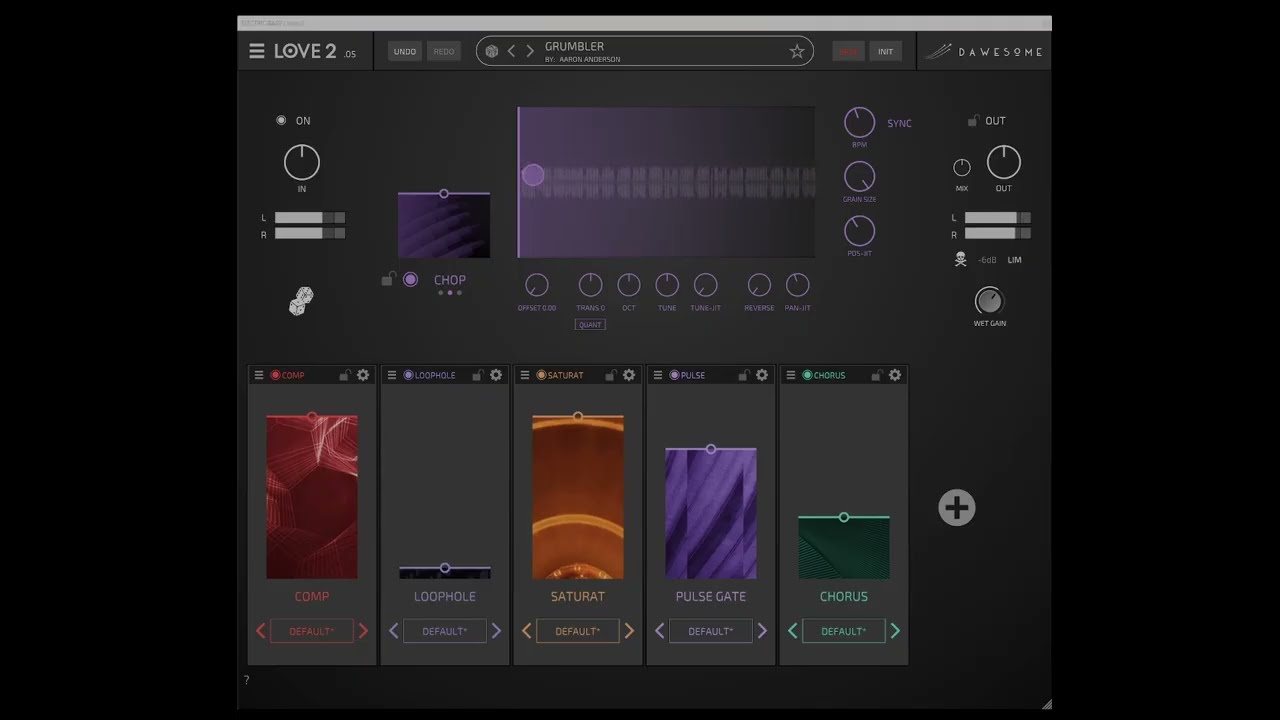Click the UNDO button
The height and width of the screenshot is (720, 1280).
405,51
